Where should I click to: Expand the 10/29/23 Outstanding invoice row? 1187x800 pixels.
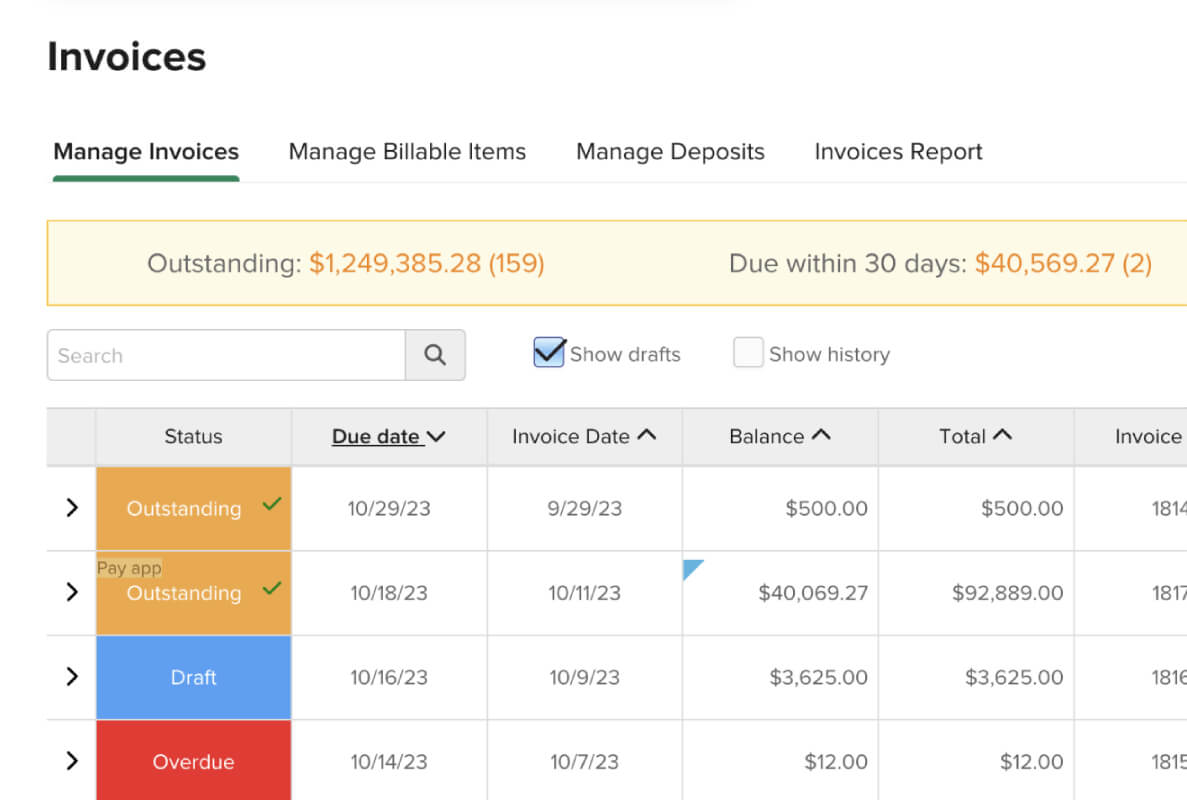[x=72, y=508]
